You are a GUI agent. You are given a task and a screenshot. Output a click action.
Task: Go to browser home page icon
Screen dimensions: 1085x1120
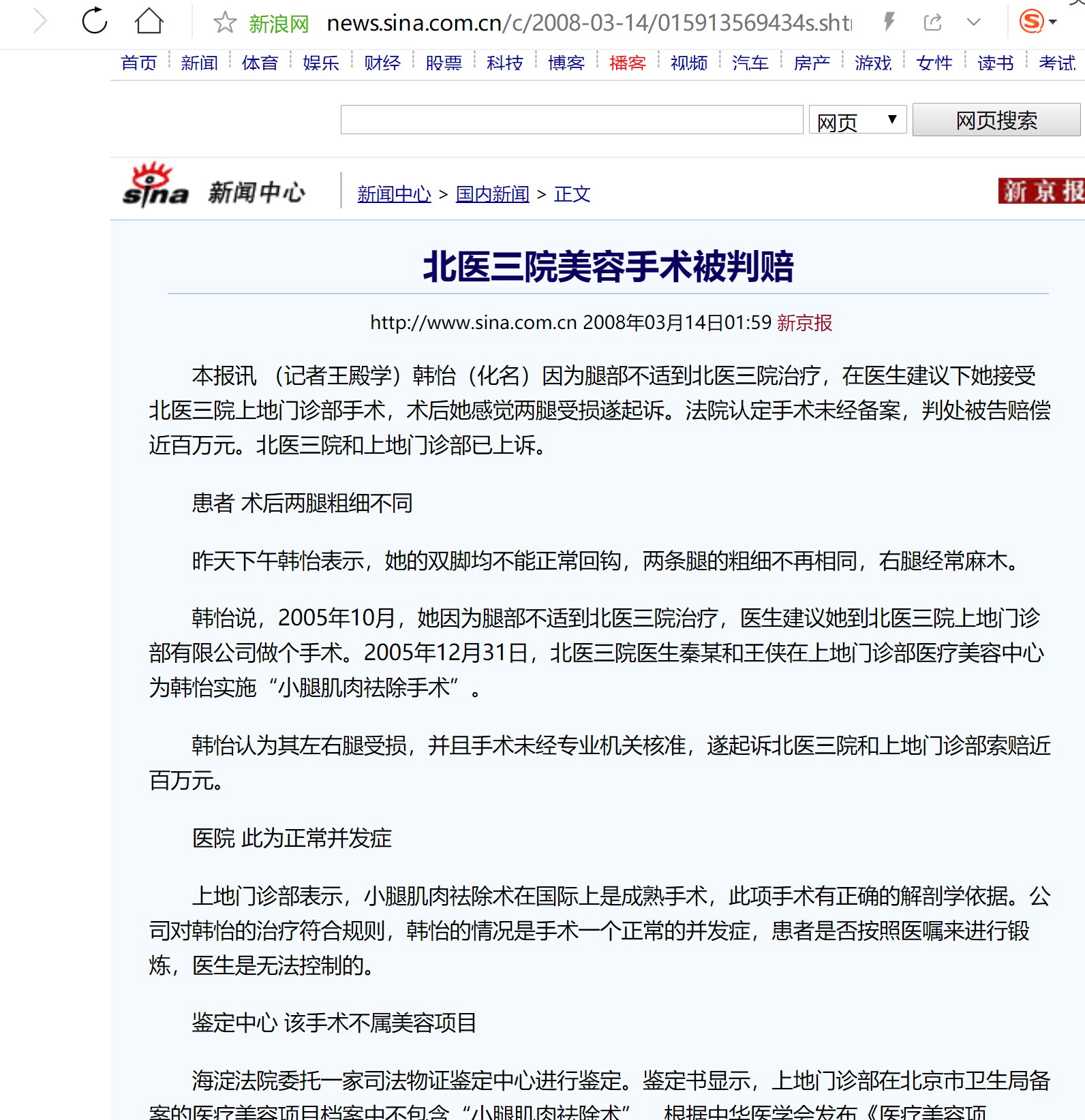[149, 21]
